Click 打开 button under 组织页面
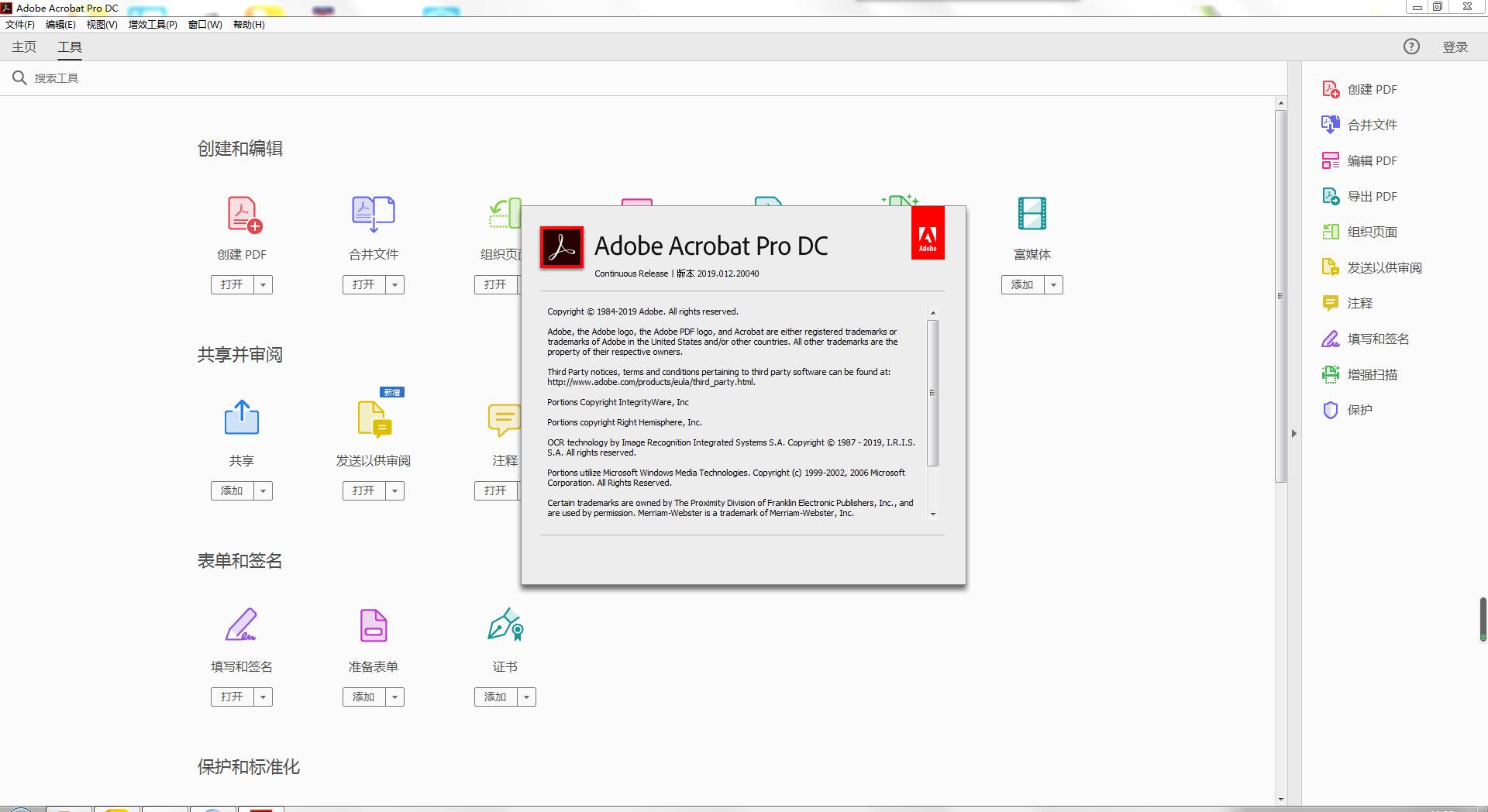 tap(498, 284)
